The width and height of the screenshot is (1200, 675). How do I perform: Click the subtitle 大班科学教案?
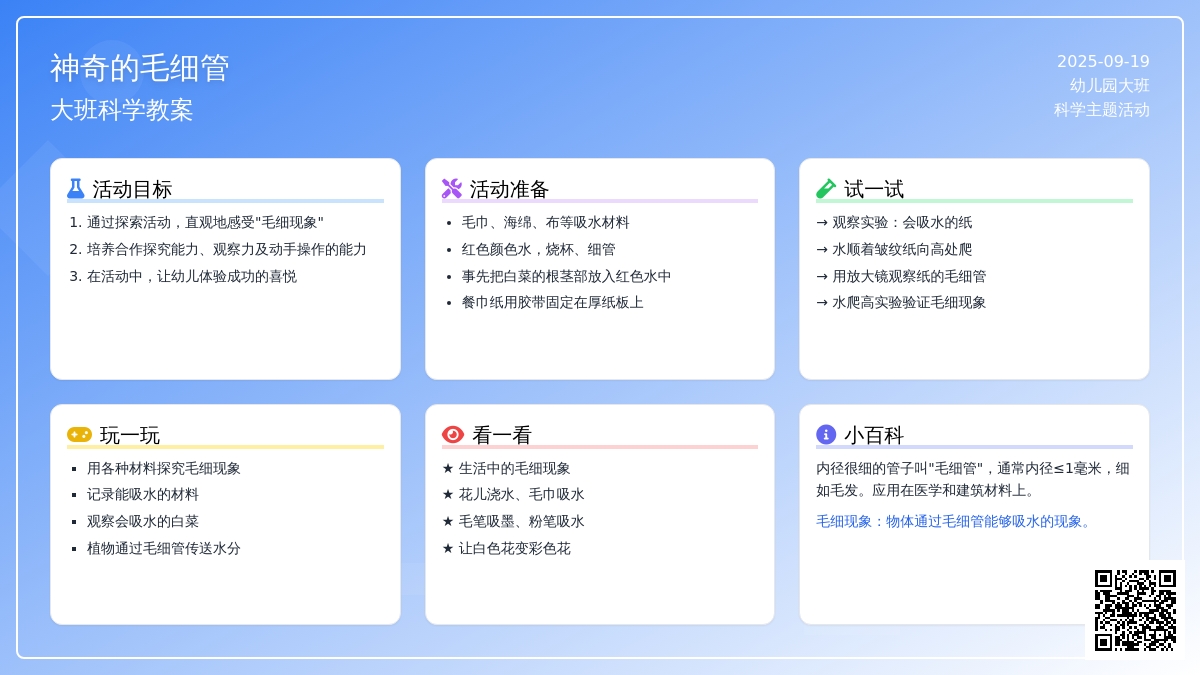[x=122, y=110]
